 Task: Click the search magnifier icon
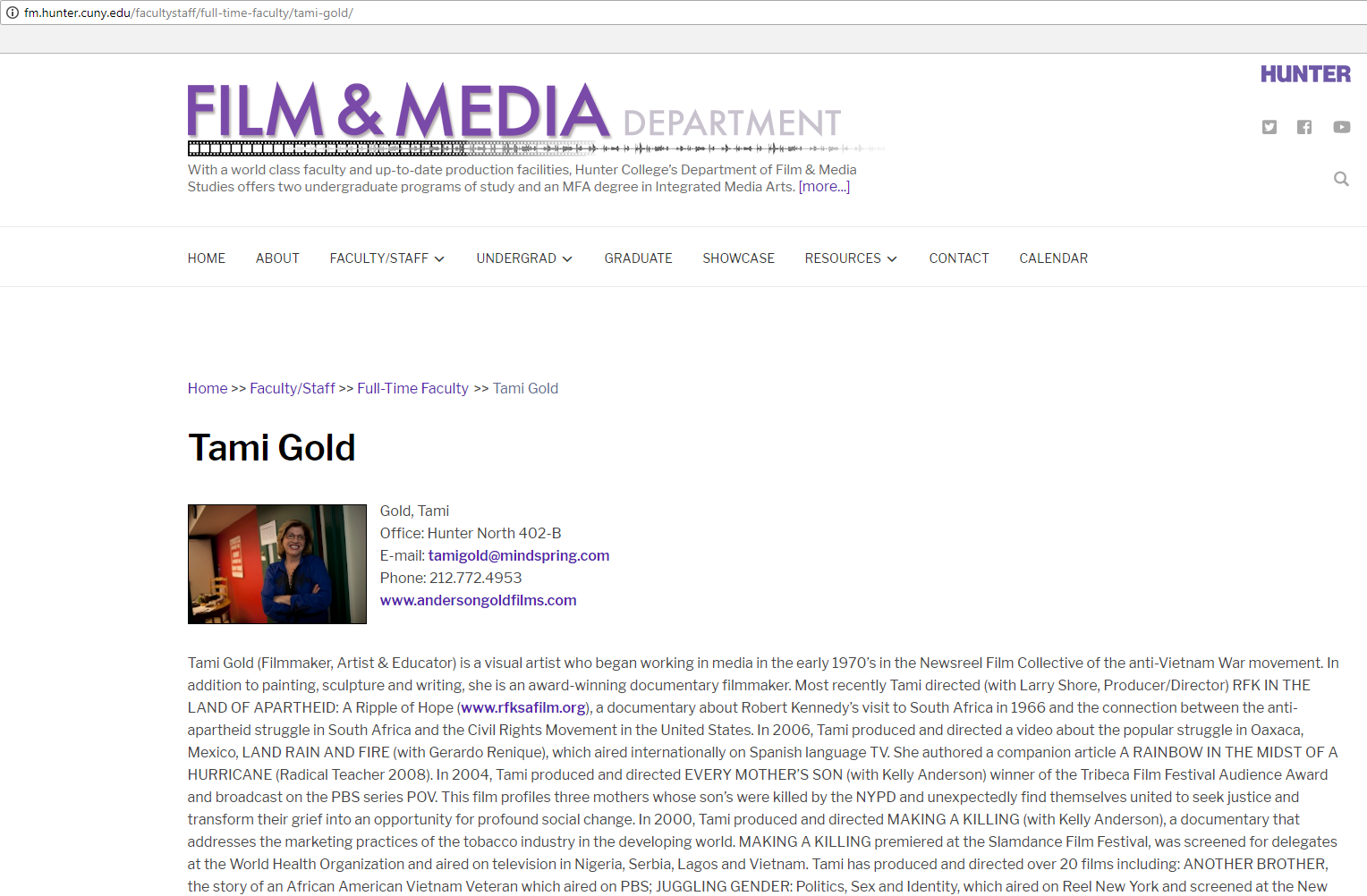(1340, 179)
